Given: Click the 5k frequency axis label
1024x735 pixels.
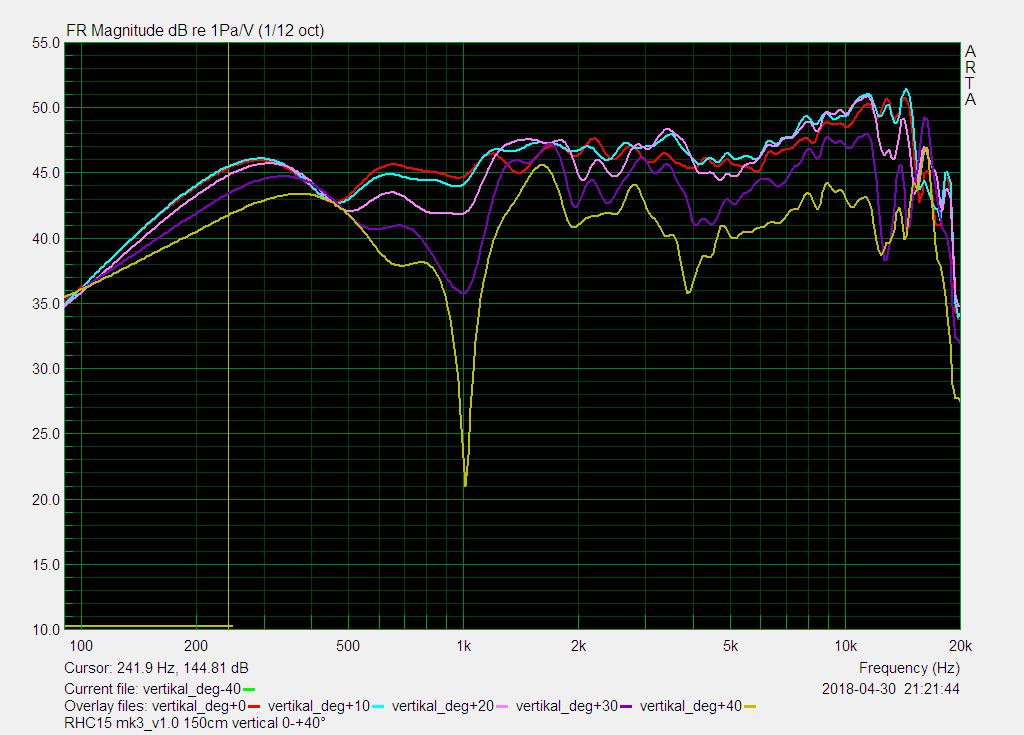Looking at the screenshot, I should 730,646.
